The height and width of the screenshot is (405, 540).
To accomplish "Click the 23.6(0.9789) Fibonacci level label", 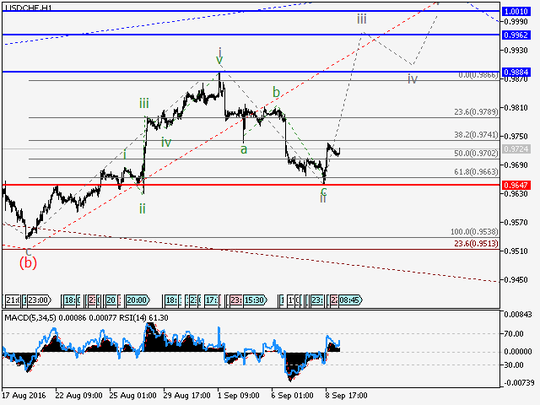I will tap(476, 112).
